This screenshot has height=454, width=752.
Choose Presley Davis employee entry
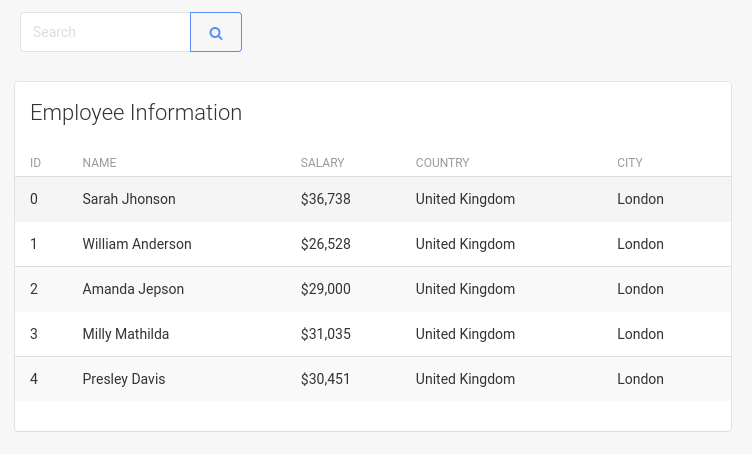124,379
